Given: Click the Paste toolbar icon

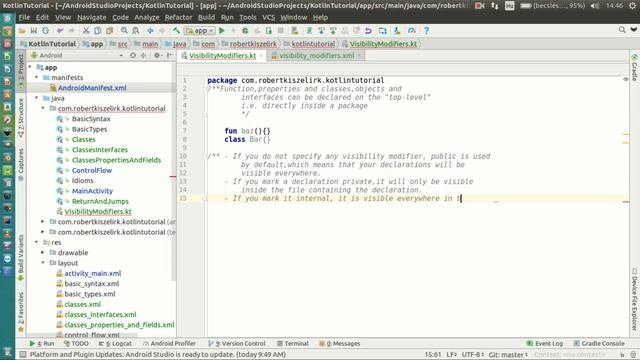Looking at the screenshot, I should [x=110, y=31].
